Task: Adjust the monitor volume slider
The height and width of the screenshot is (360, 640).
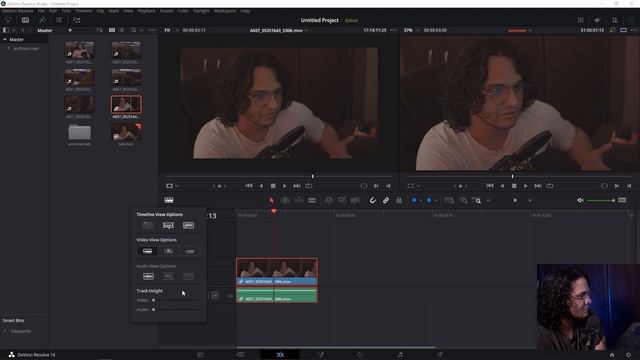Action: click(600, 200)
